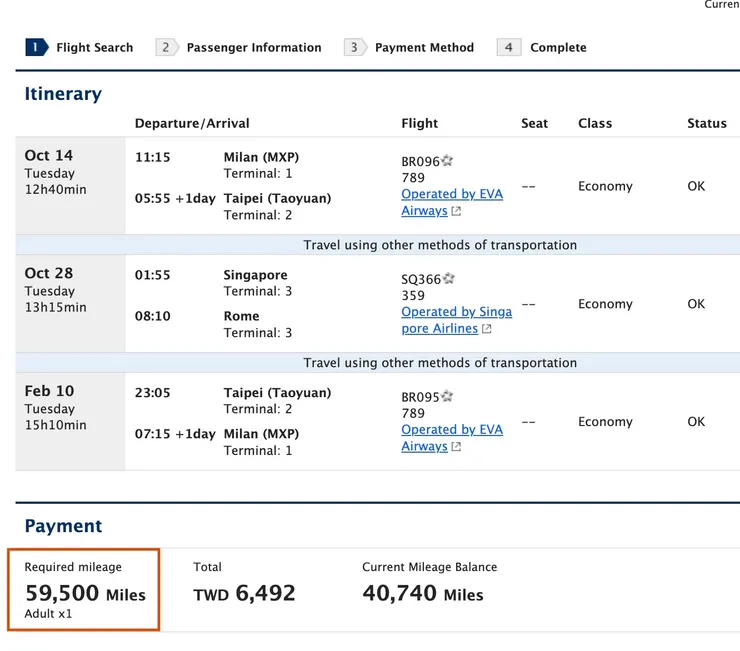Viewport: 740px width, 651px height.
Task: Click external-link icon for the BR096 operator
Action: coord(457,212)
